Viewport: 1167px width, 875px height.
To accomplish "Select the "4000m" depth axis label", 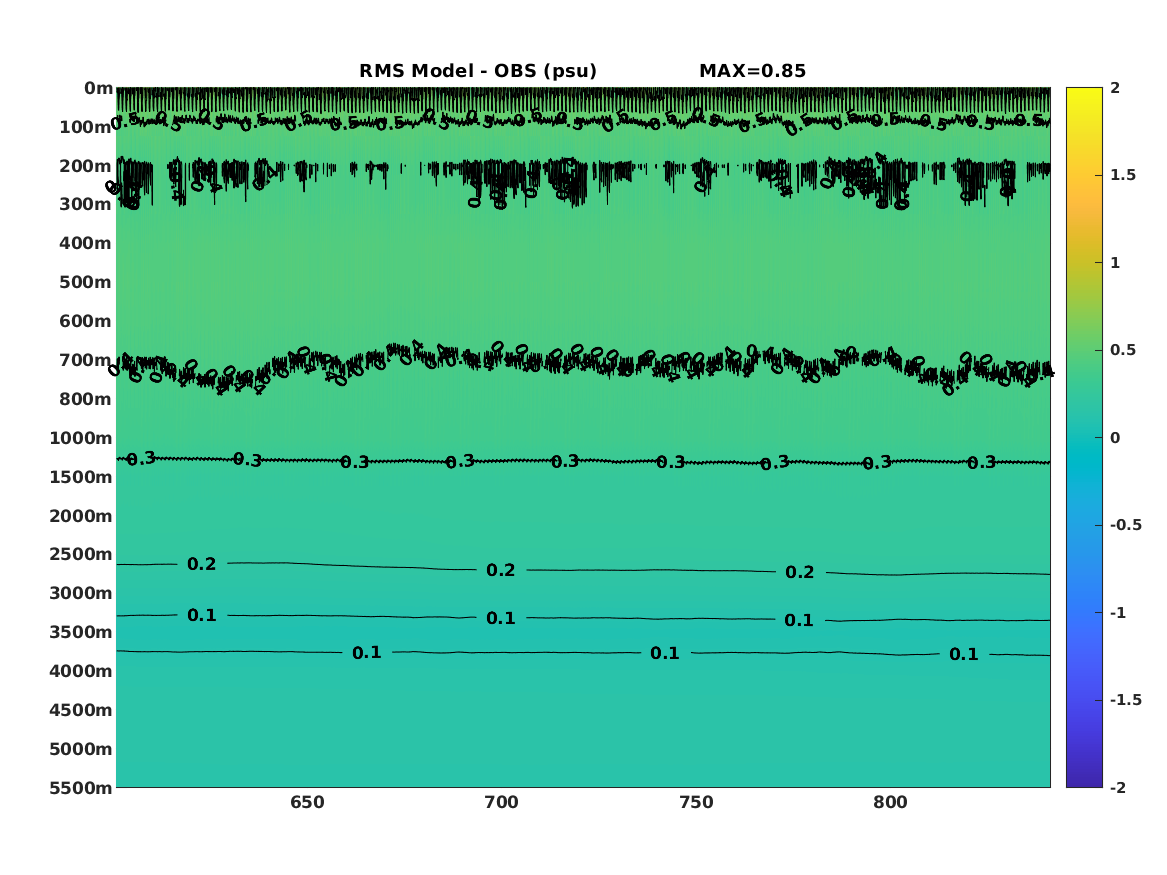I will pyautogui.click(x=81, y=671).
